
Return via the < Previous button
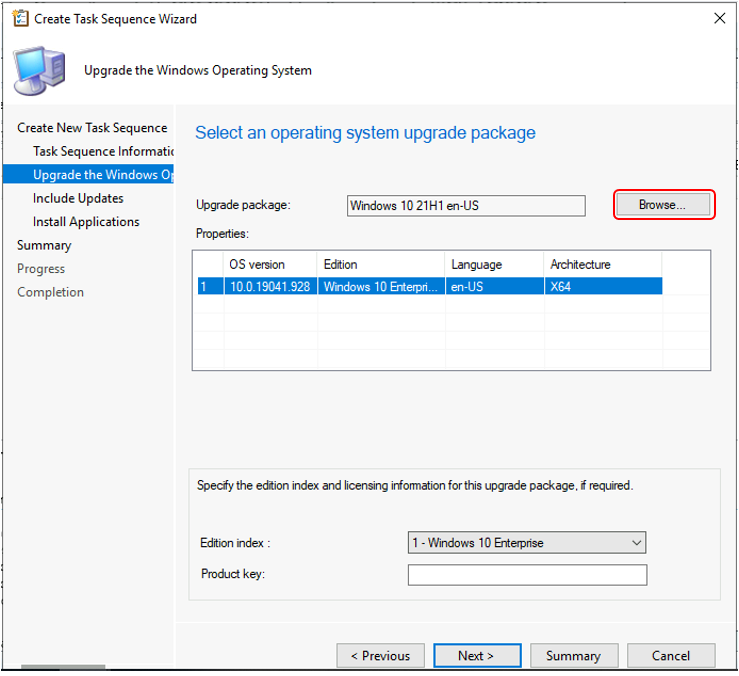point(380,655)
